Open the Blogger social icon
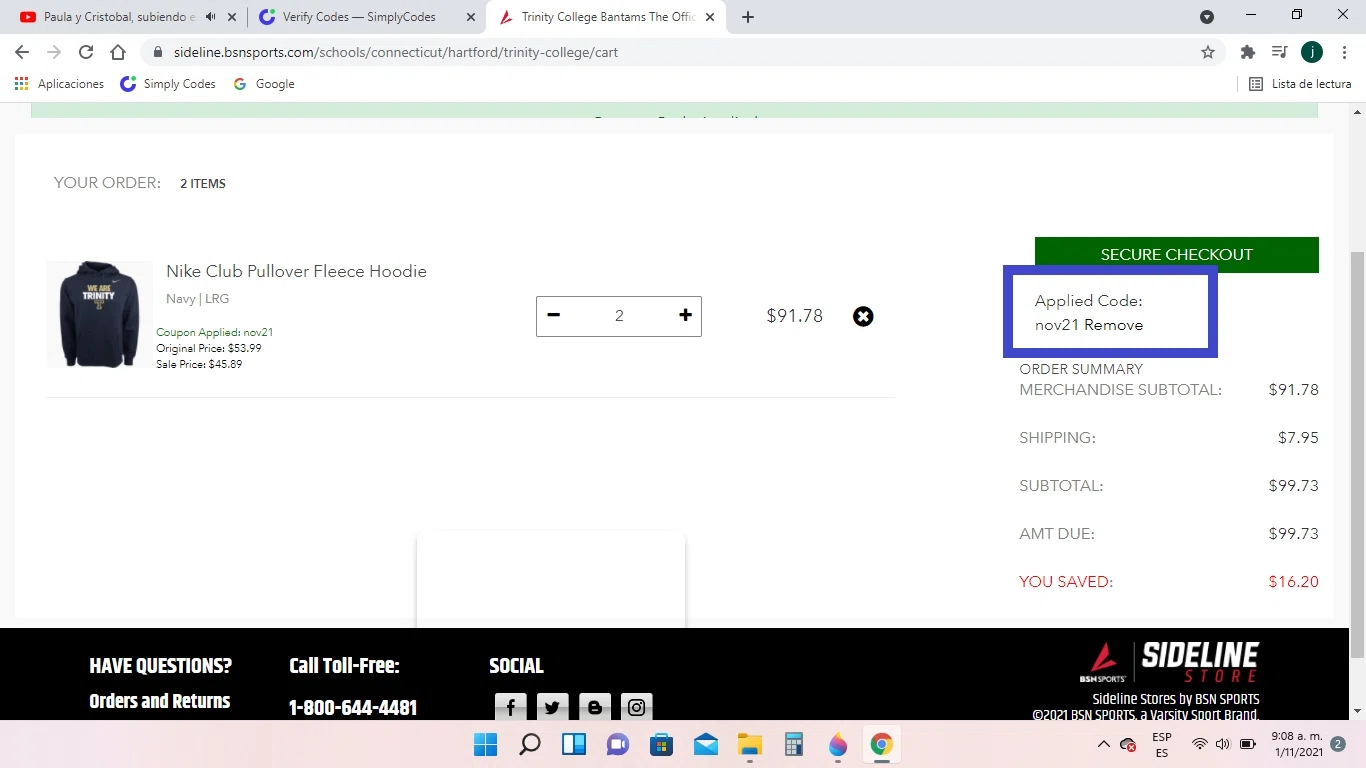The width and height of the screenshot is (1366, 768). (x=595, y=707)
